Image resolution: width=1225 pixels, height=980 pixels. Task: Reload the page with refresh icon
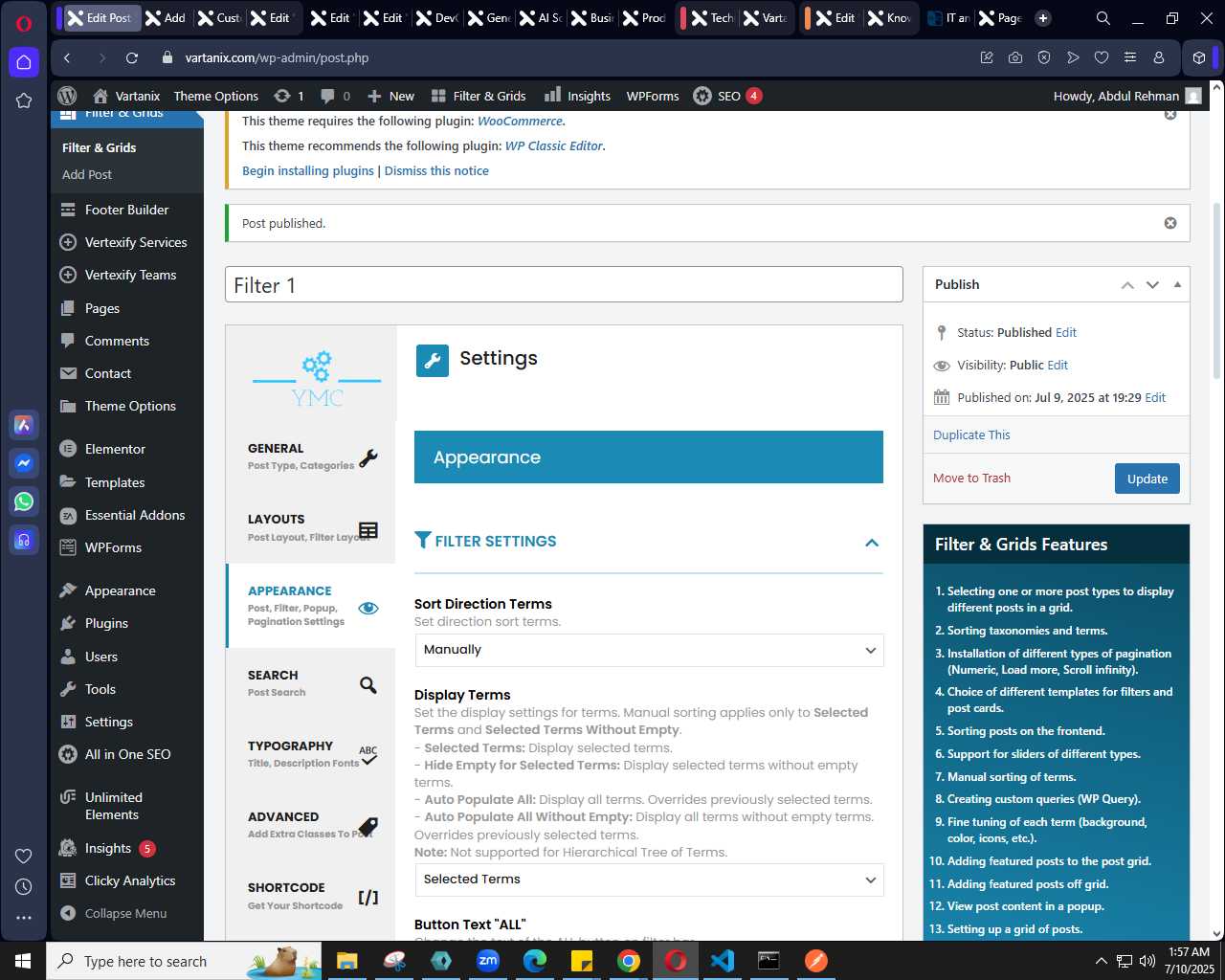[x=132, y=57]
